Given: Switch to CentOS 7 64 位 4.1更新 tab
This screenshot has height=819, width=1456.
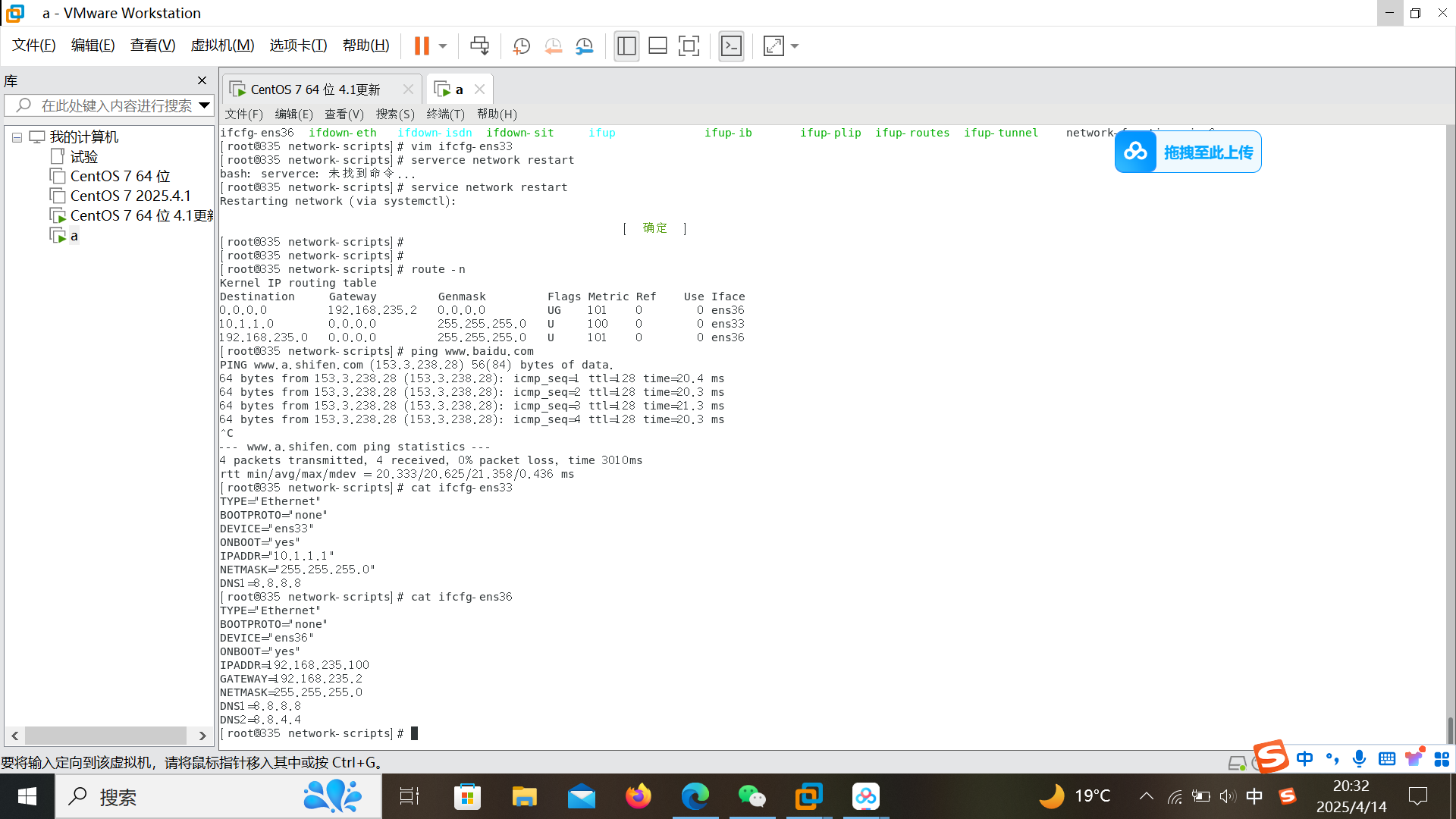Looking at the screenshot, I should pyautogui.click(x=315, y=89).
